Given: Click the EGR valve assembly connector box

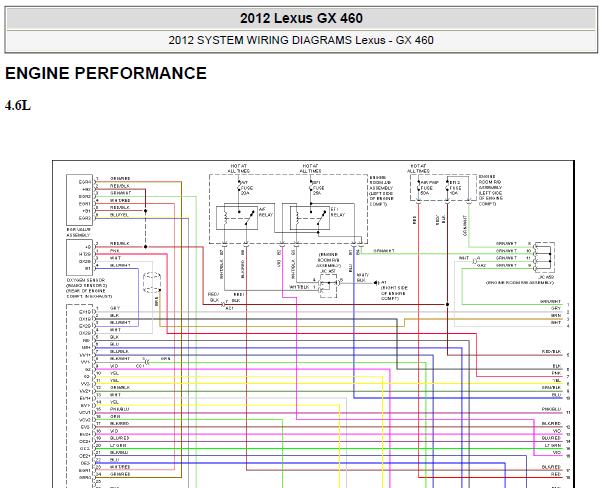Looking at the screenshot, I should 79,200.
